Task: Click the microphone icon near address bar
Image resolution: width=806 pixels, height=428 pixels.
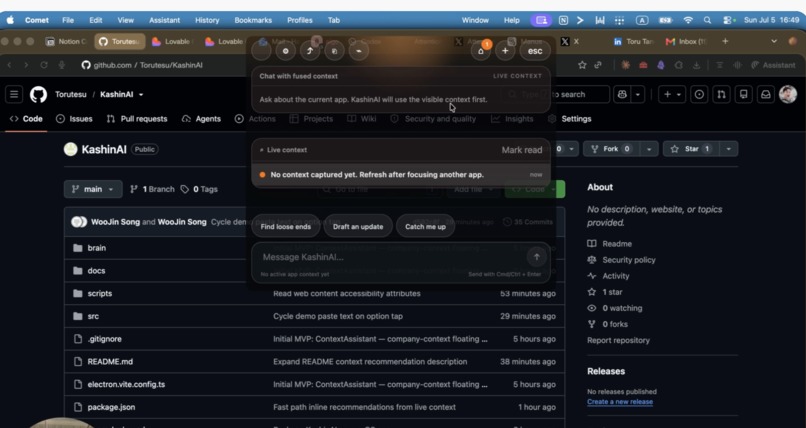Action: pyautogui.click(x=62, y=65)
